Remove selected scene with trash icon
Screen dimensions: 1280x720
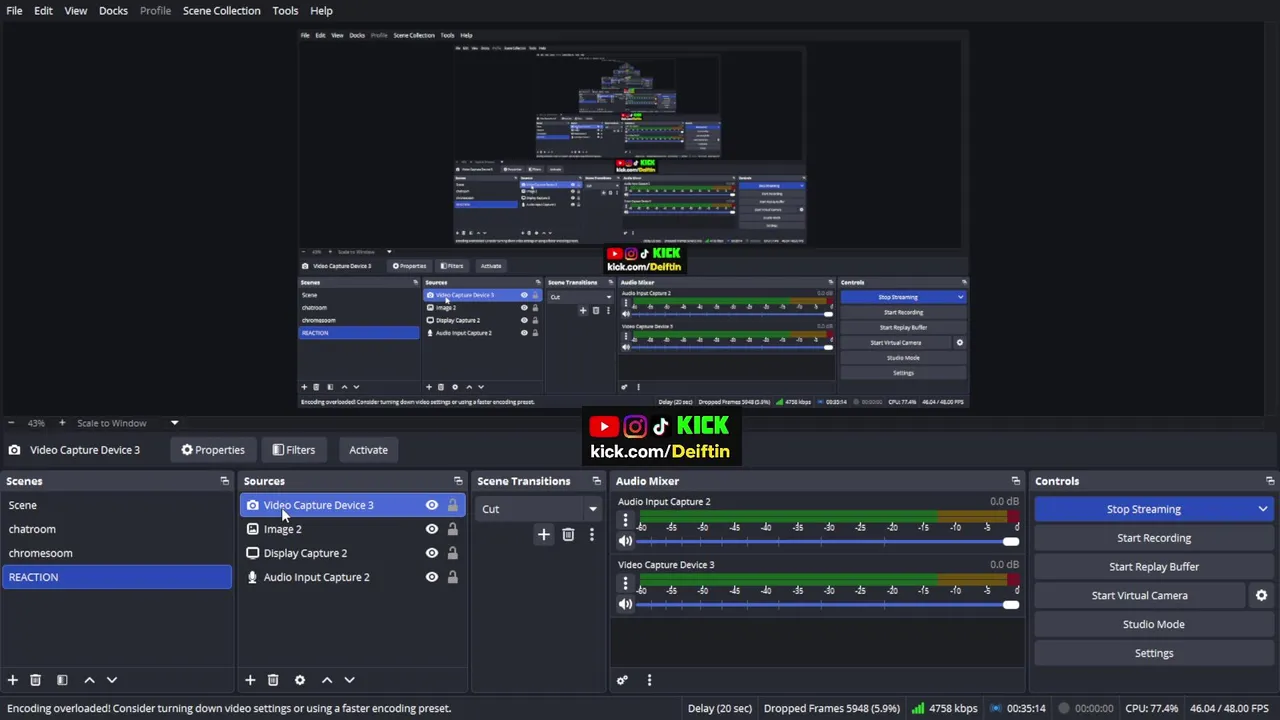35,680
